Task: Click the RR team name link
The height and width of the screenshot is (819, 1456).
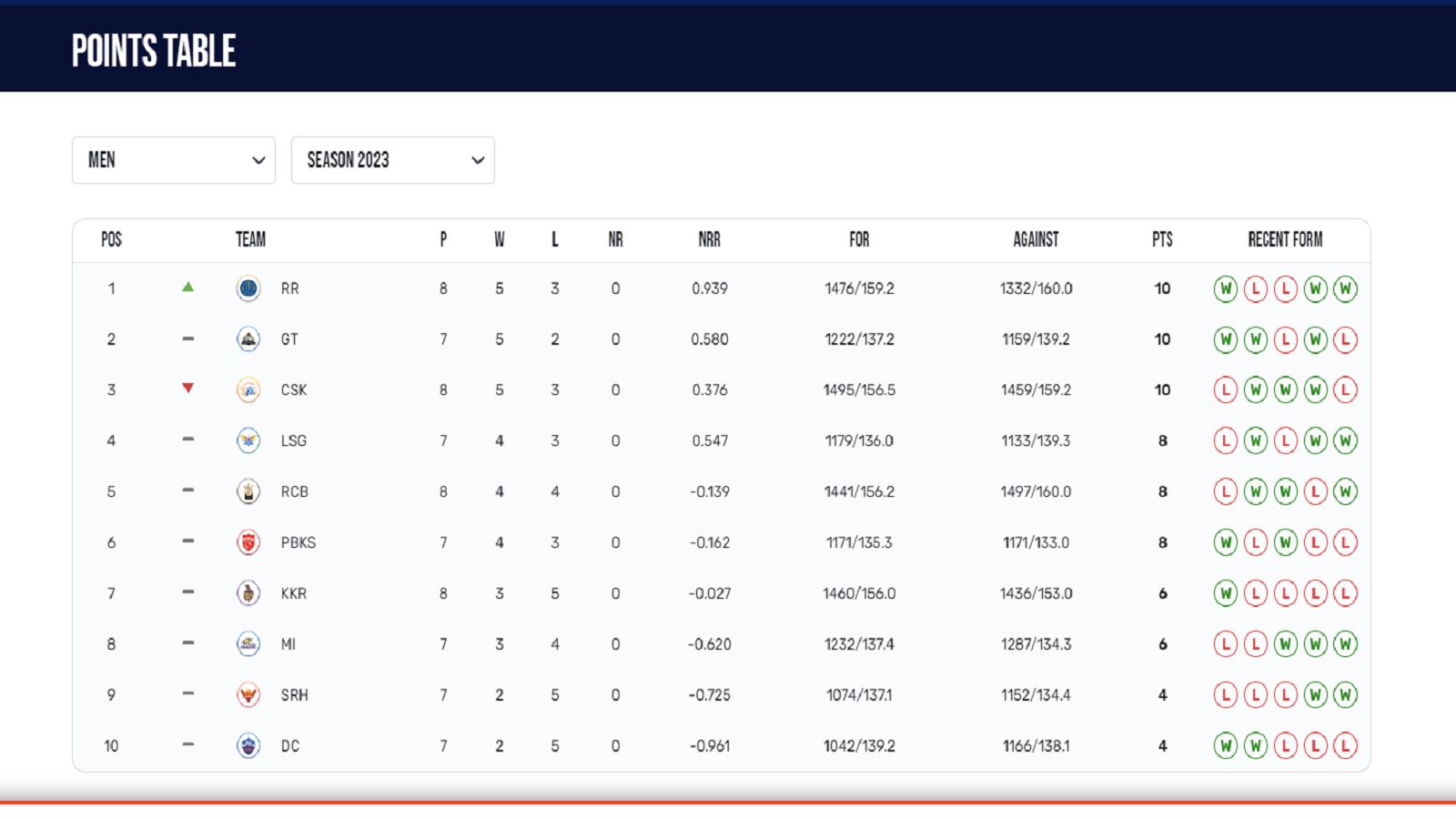Action: (x=289, y=288)
